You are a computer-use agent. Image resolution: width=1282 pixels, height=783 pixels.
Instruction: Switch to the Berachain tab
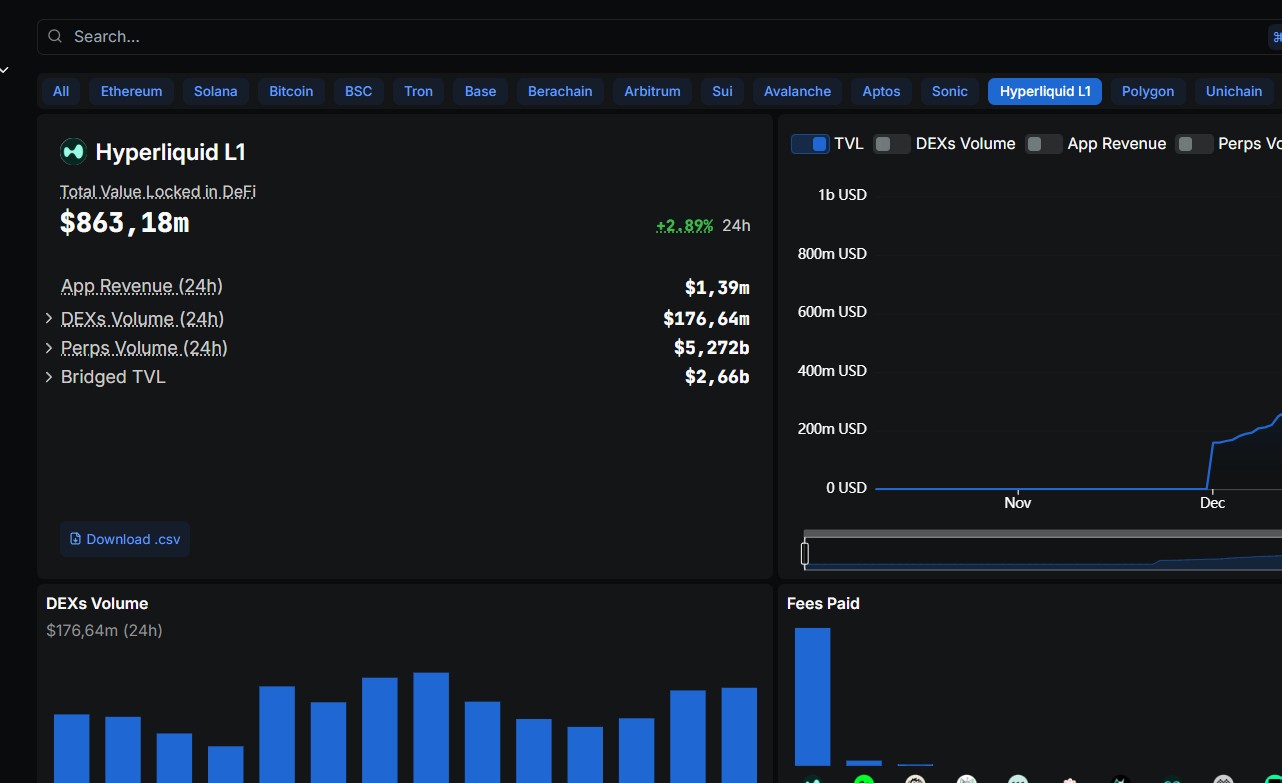coord(560,91)
